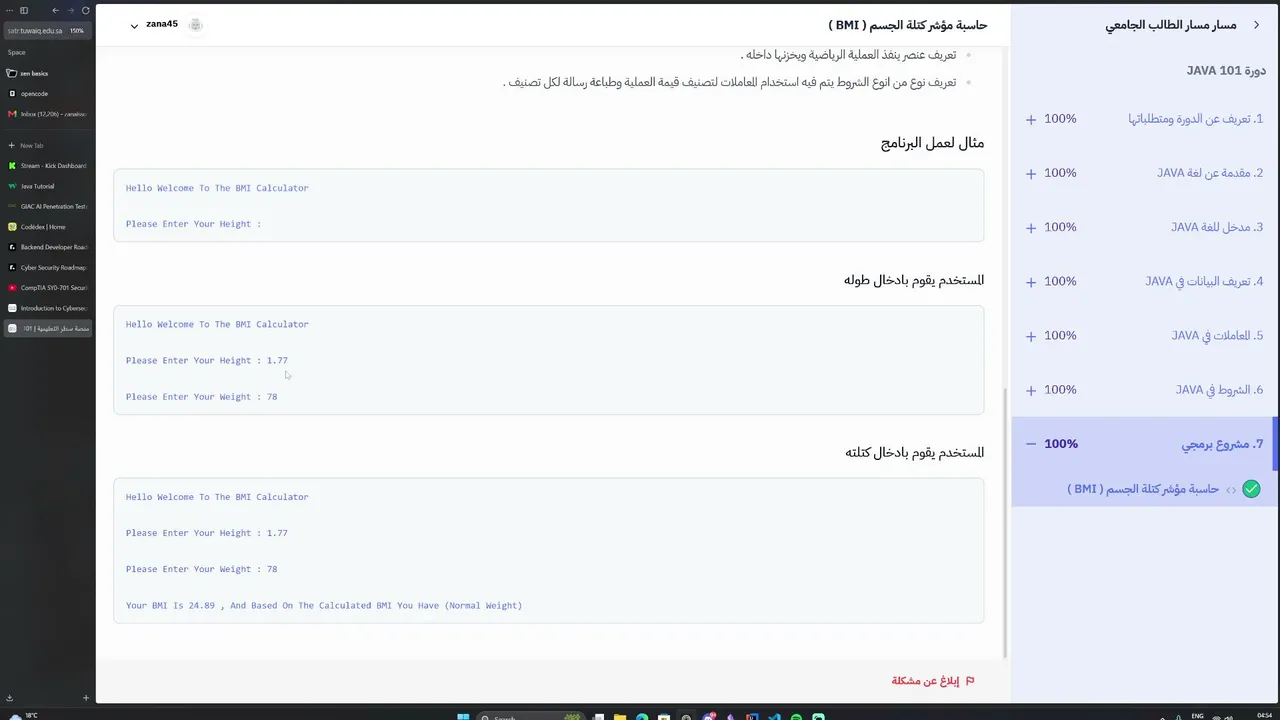Expand section 2 مقدمة عن لغة JAVA
The image size is (1280, 720).
[x=1031, y=173]
